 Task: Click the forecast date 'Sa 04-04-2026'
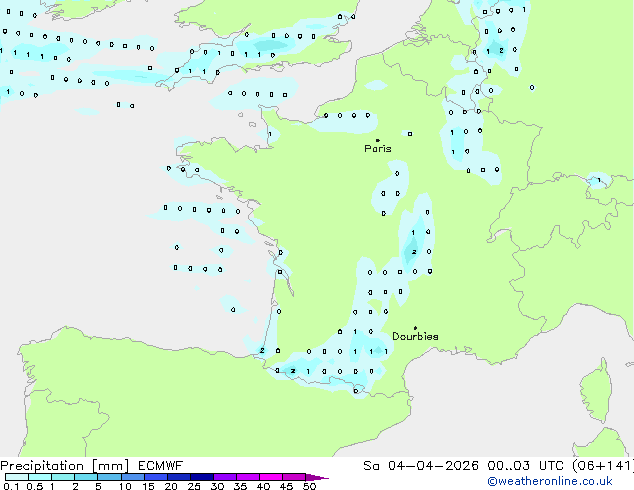click(421, 466)
